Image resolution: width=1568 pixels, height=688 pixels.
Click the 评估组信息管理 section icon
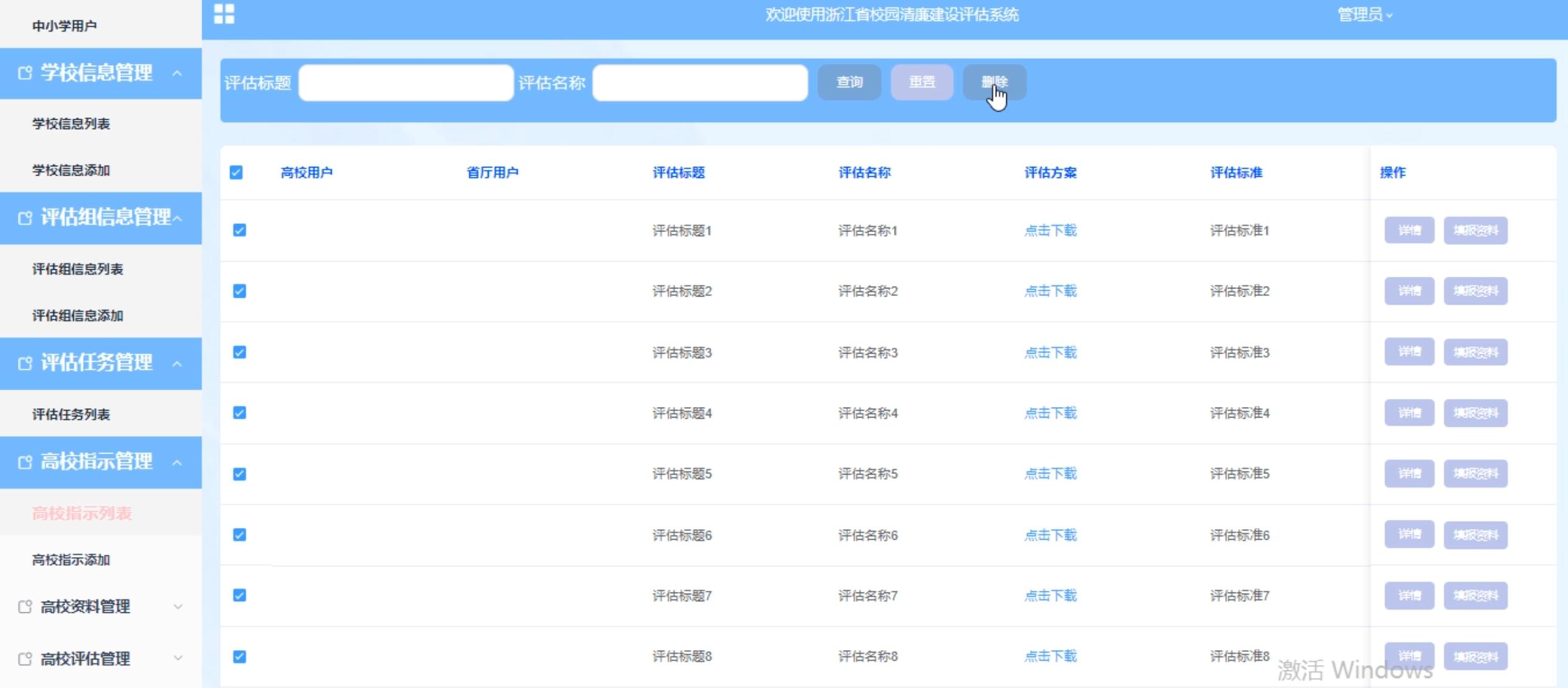coord(25,218)
